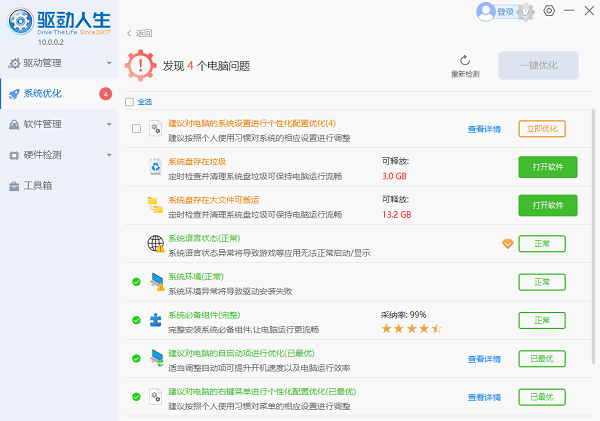This screenshot has height=421, width=600.
Task: Click the star rating under 采纳率 99%
Action: [x=411, y=328]
